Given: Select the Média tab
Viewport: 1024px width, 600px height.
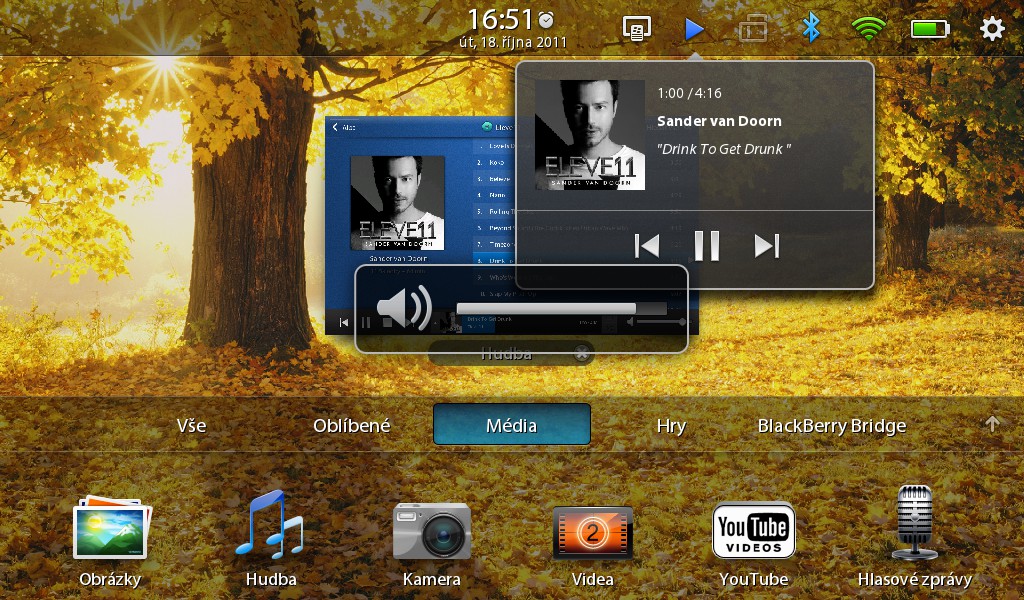Looking at the screenshot, I should coord(512,425).
